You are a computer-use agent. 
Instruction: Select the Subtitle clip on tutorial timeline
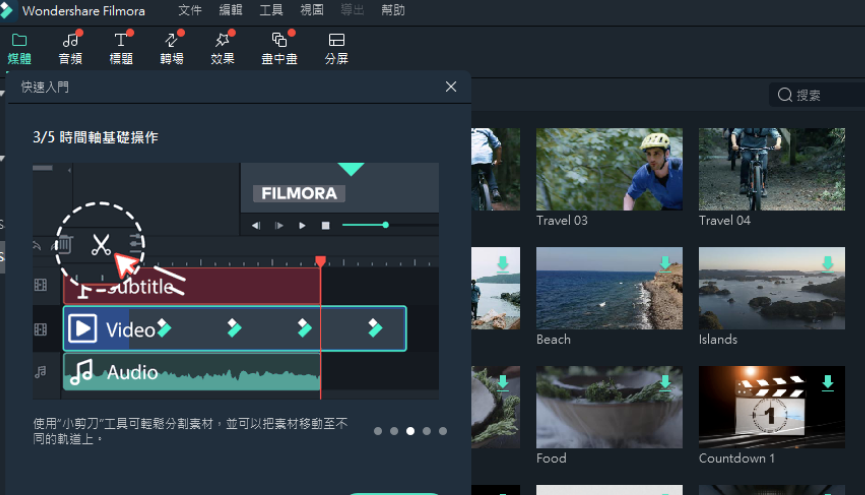(191, 286)
